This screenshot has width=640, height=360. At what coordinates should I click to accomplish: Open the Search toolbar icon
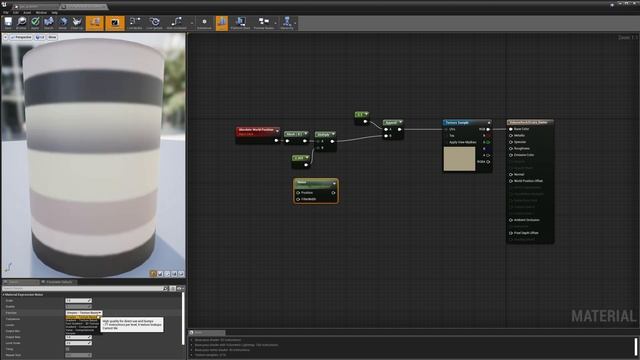tap(49, 23)
